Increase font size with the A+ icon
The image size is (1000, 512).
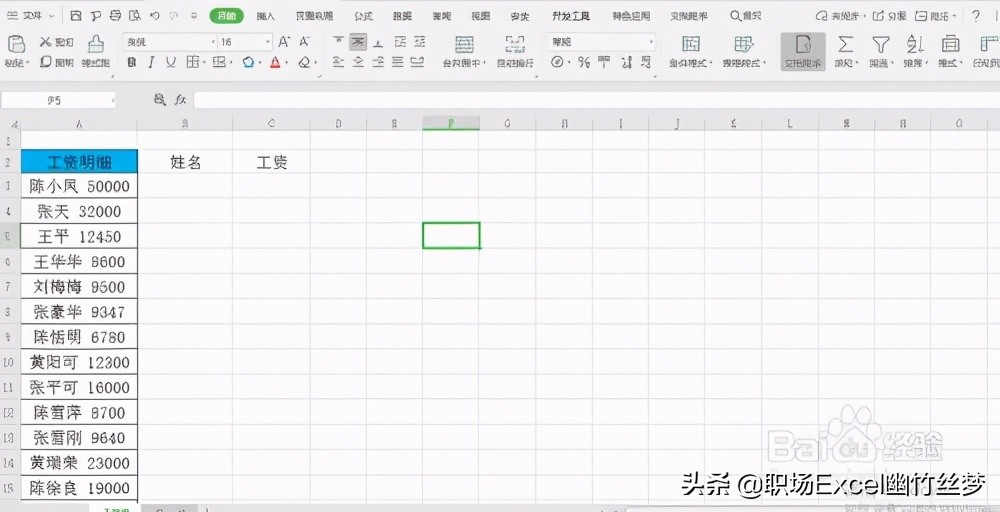click(284, 41)
